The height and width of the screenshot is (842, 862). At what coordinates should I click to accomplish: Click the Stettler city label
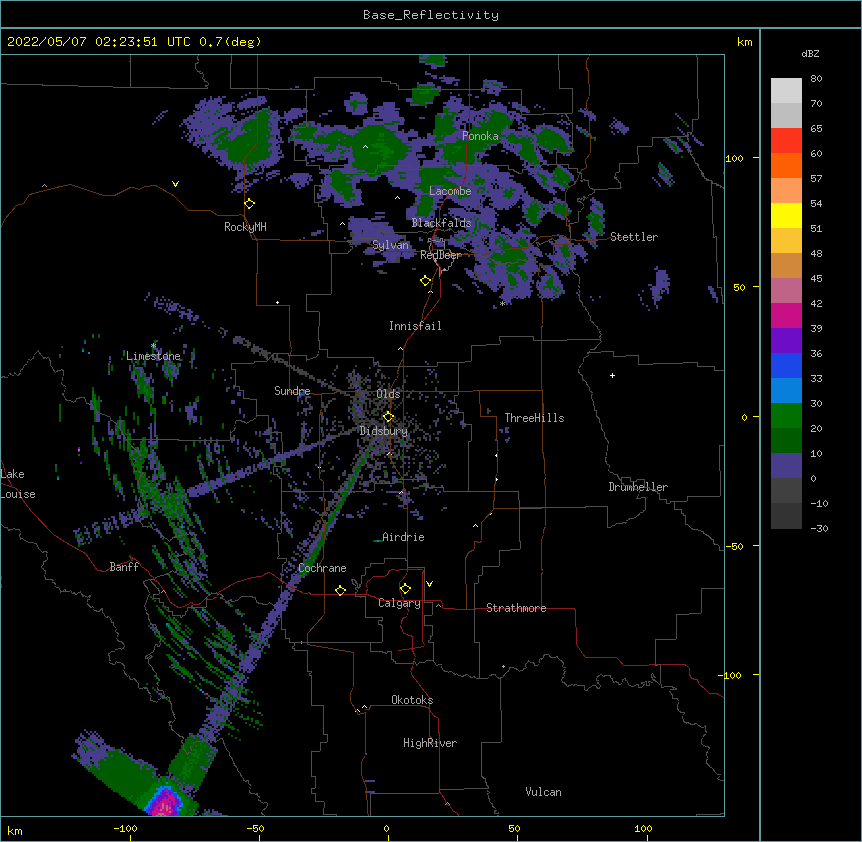click(634, 237)
